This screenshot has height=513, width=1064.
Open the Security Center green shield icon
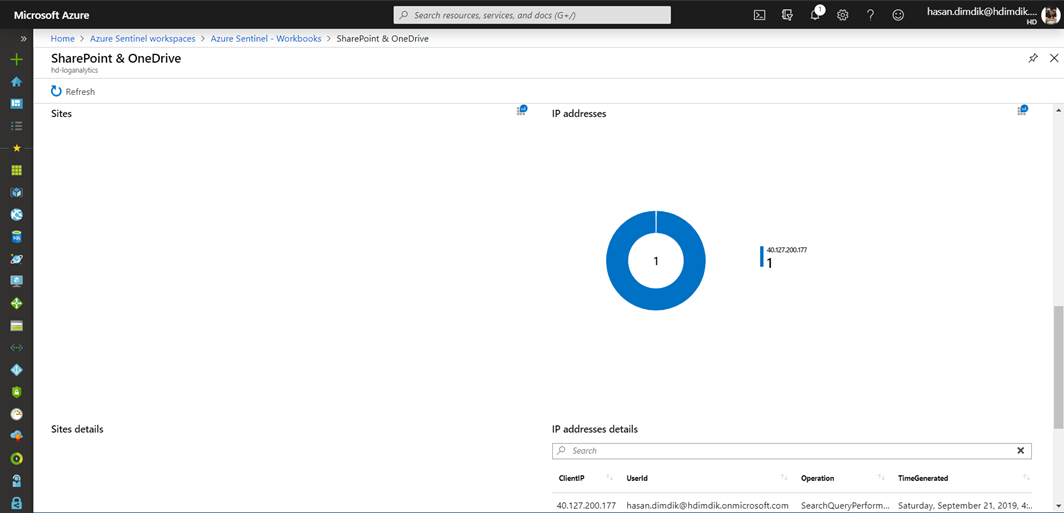point(17,392)
